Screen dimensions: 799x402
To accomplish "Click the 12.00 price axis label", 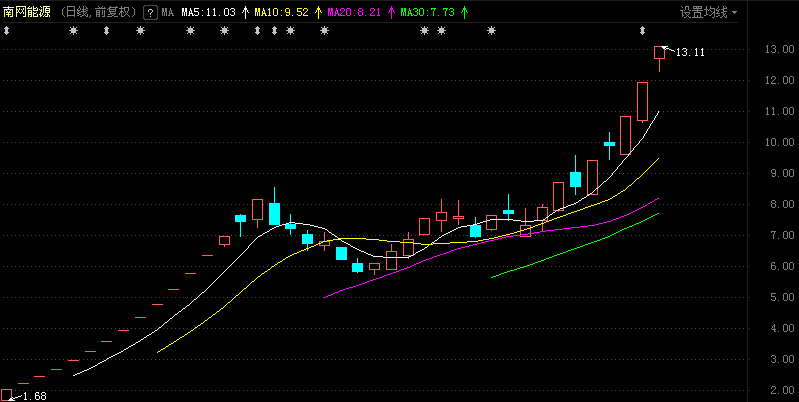I will [779, 80].
